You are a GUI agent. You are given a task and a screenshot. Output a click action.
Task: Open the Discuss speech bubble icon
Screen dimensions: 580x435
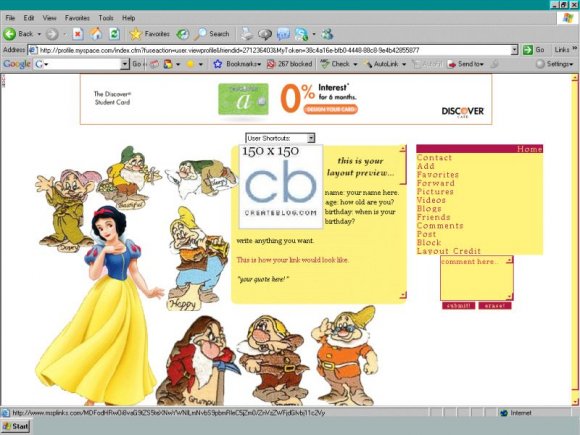(265, 34)
